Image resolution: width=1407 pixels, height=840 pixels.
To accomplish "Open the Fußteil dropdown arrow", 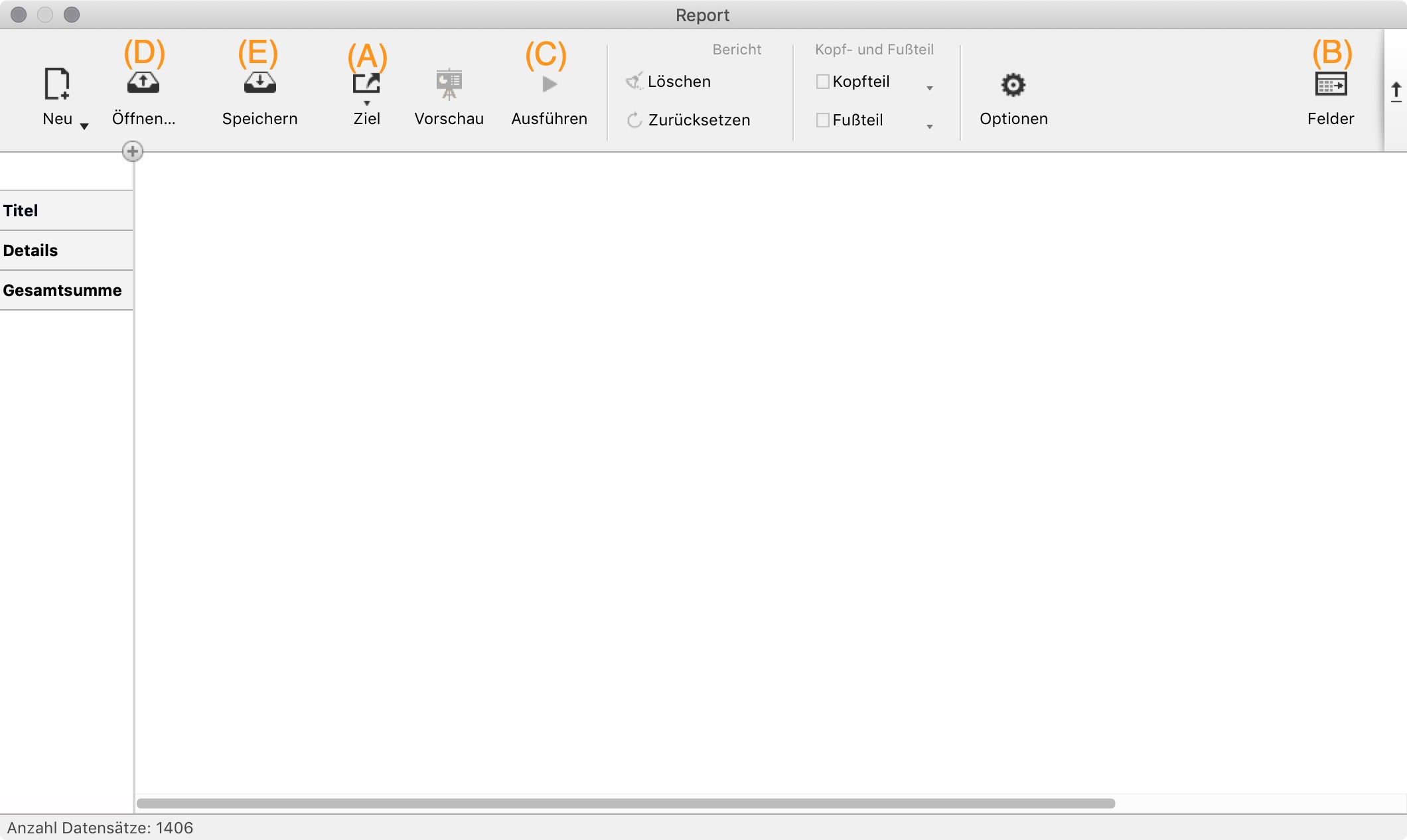I will 929,127.
